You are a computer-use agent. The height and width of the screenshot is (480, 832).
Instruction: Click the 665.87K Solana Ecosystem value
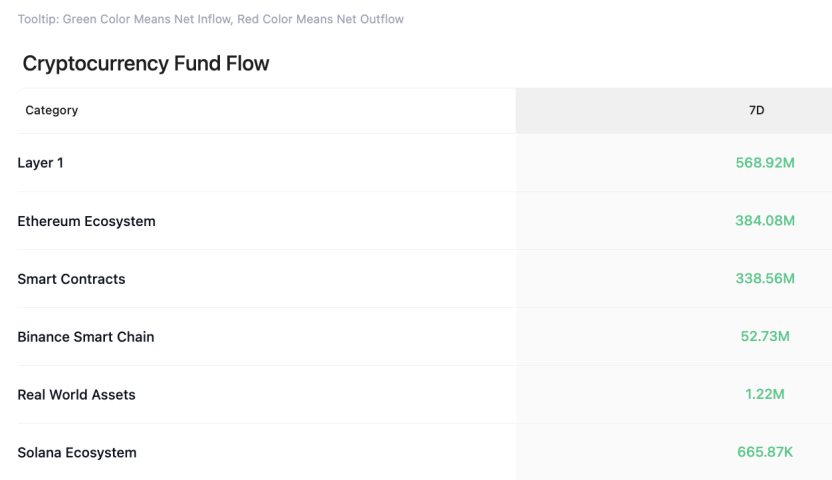coord(765,452)
